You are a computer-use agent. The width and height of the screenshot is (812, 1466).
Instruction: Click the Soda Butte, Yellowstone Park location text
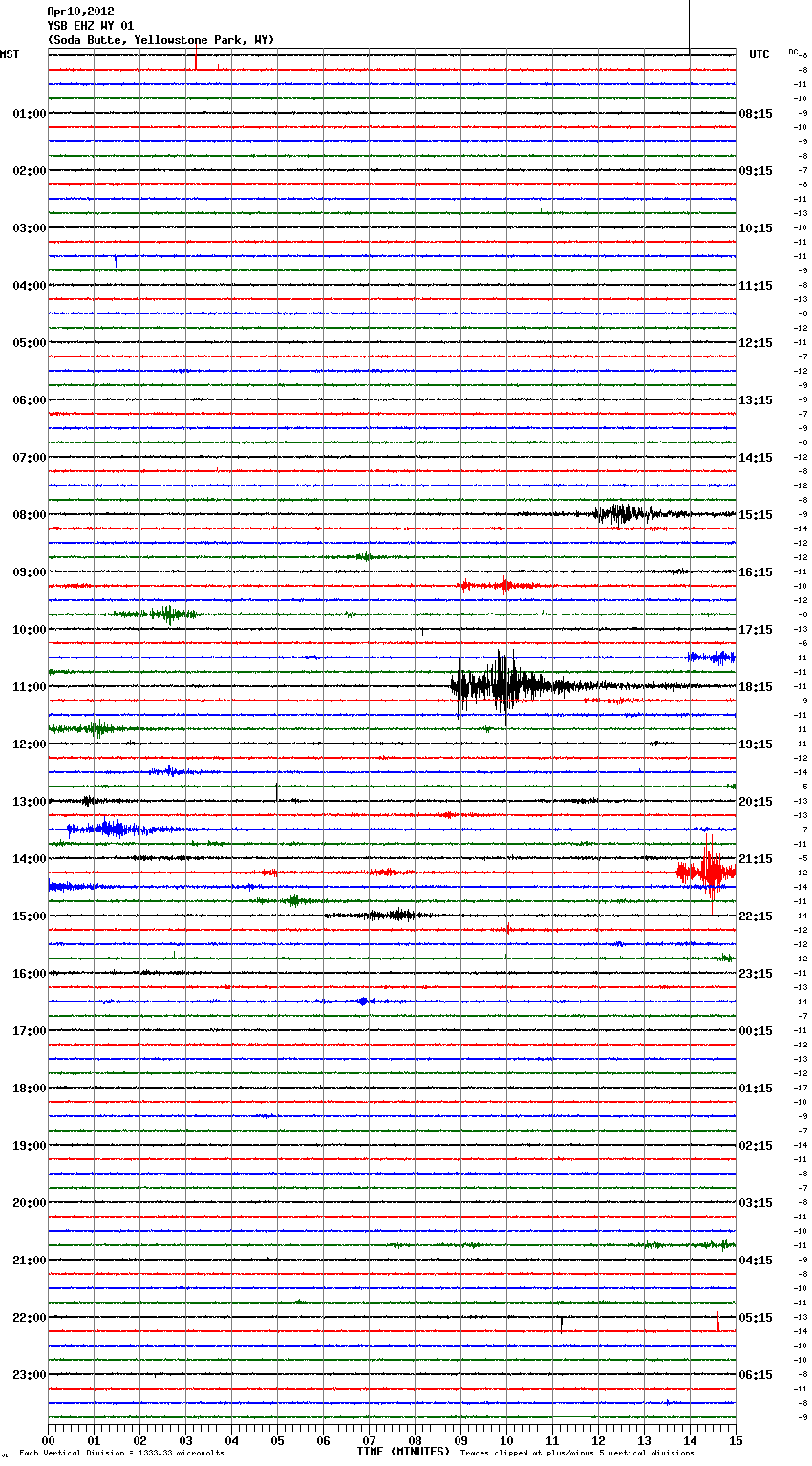tap(160, 40)
